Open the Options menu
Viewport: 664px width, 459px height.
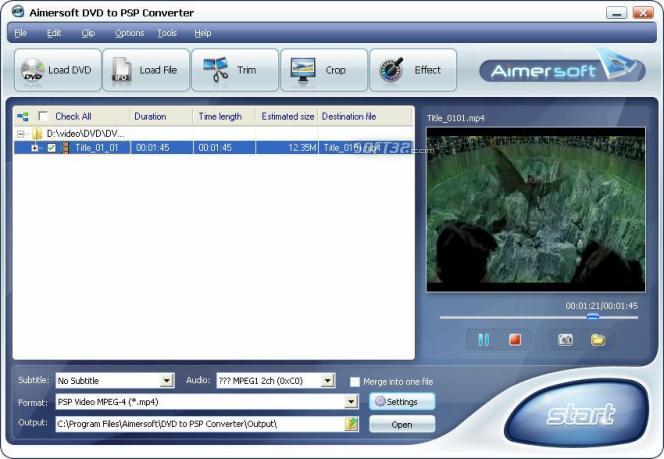(130, 33)
